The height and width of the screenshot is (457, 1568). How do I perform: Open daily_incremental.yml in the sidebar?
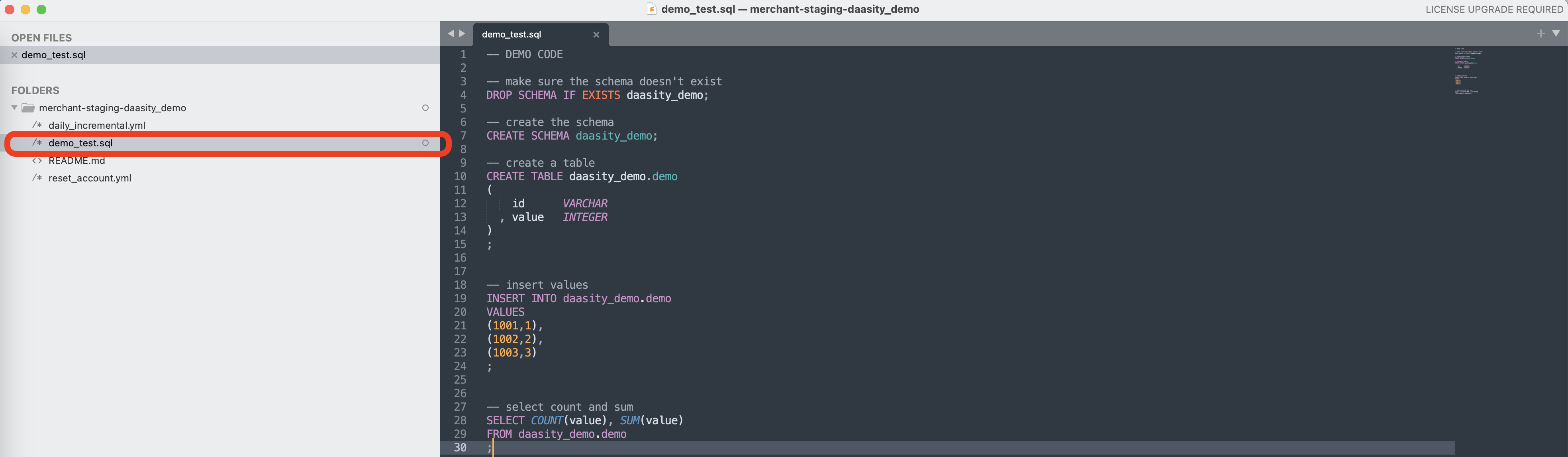click(97, 126)
